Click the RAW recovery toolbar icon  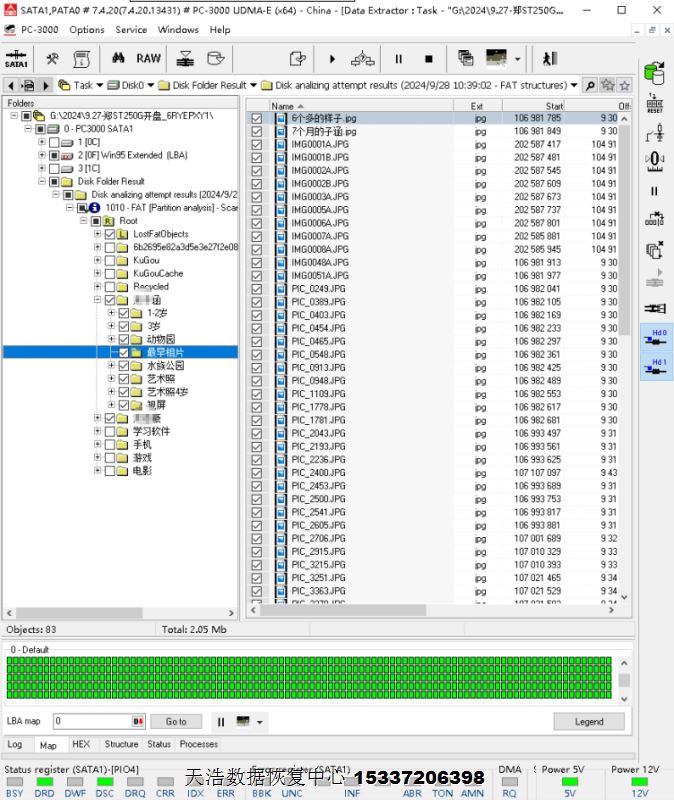tap(148, 58)
